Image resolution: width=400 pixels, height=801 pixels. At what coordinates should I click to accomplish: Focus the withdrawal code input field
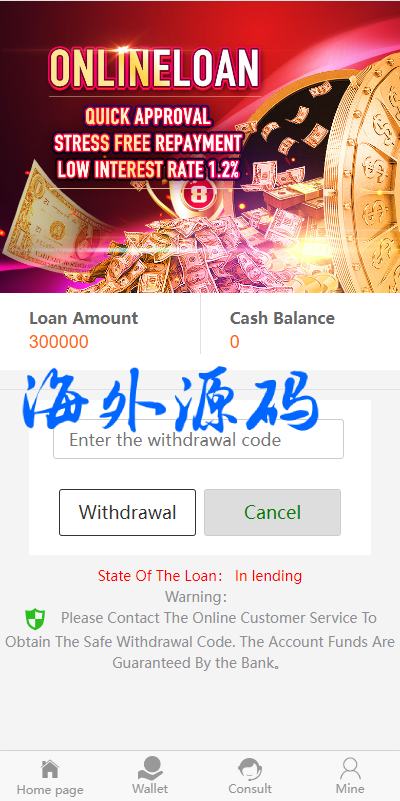coord(198,439)
